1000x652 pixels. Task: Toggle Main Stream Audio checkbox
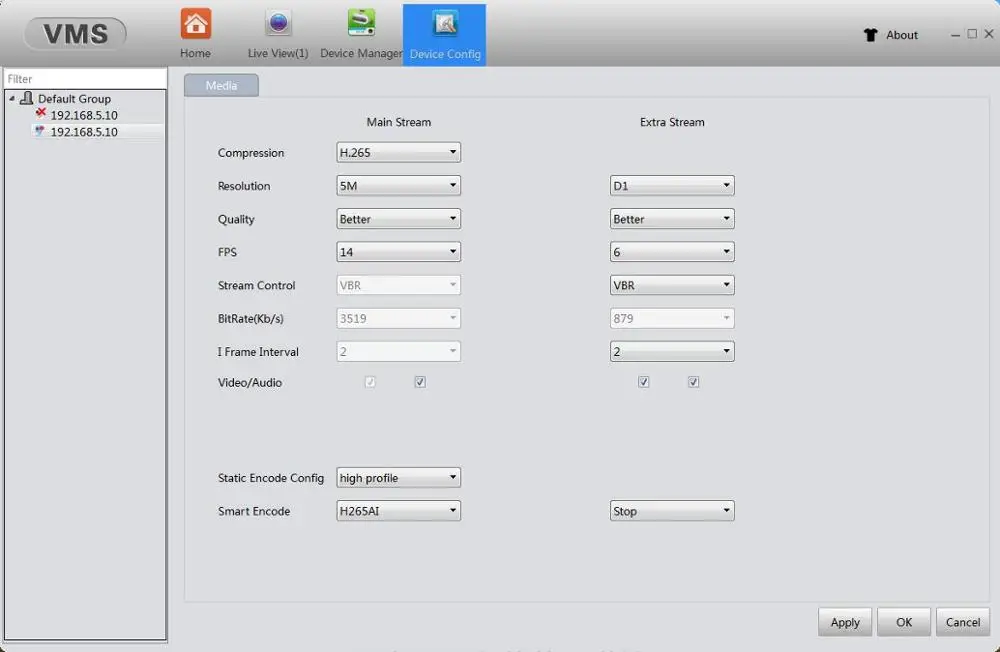420,382
